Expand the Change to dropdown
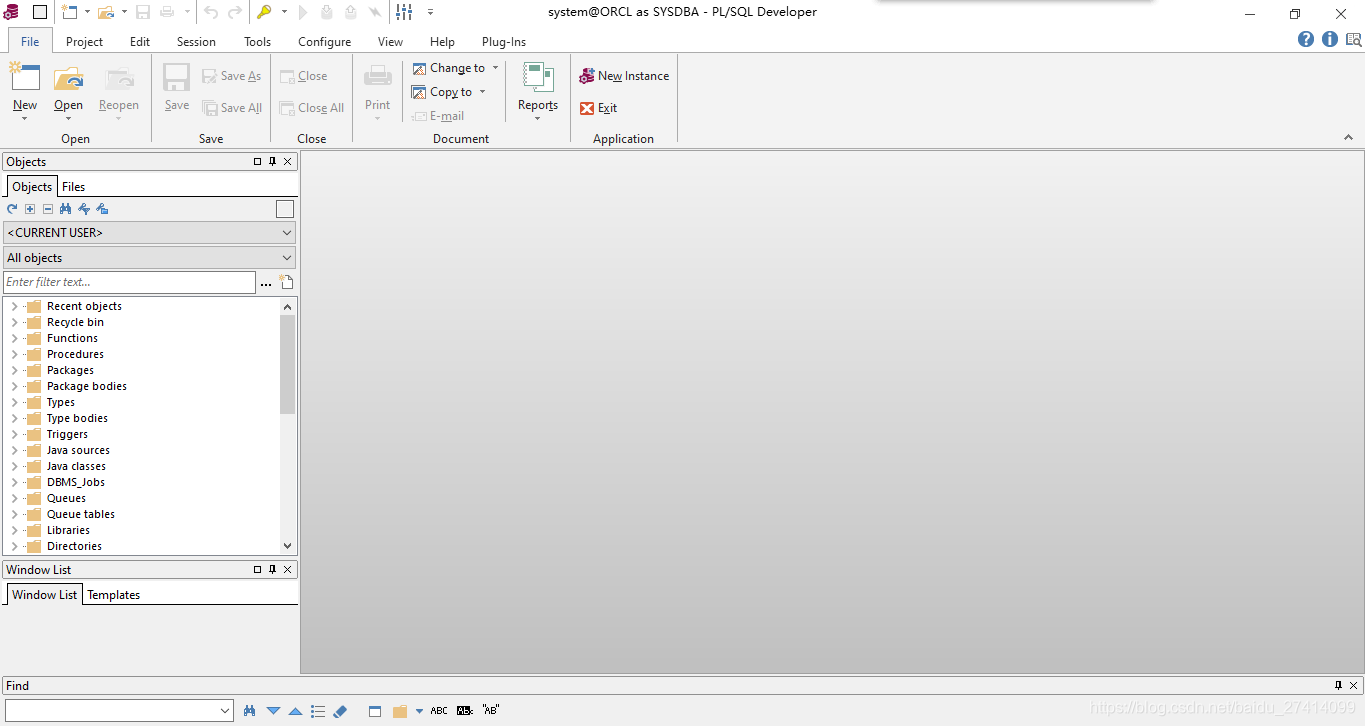This screenshot has height=726, width=1365. click(495, 68)
